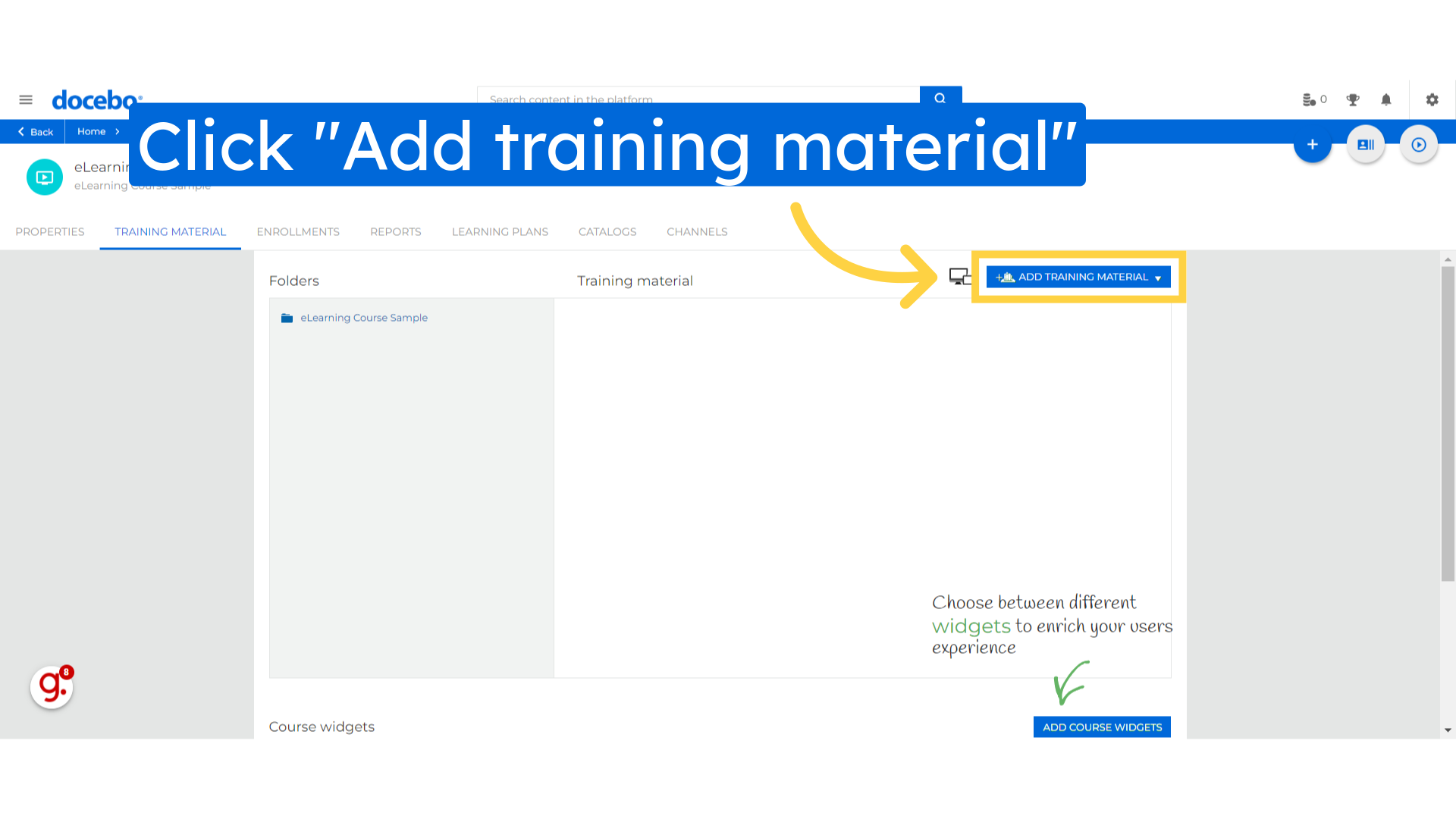Click the trophy/rewards icon
Screen dimensions: 1456x819
click(x=1352, y=99)
